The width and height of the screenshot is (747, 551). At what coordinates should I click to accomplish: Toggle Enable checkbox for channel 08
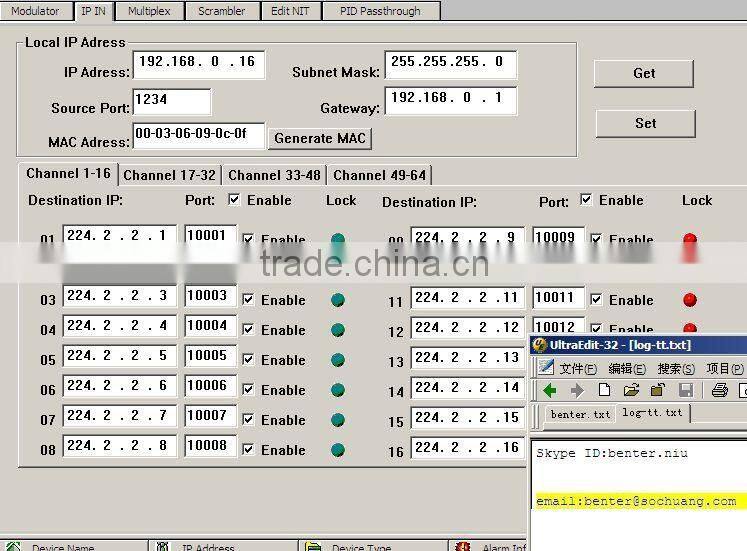tap(248, 450)
